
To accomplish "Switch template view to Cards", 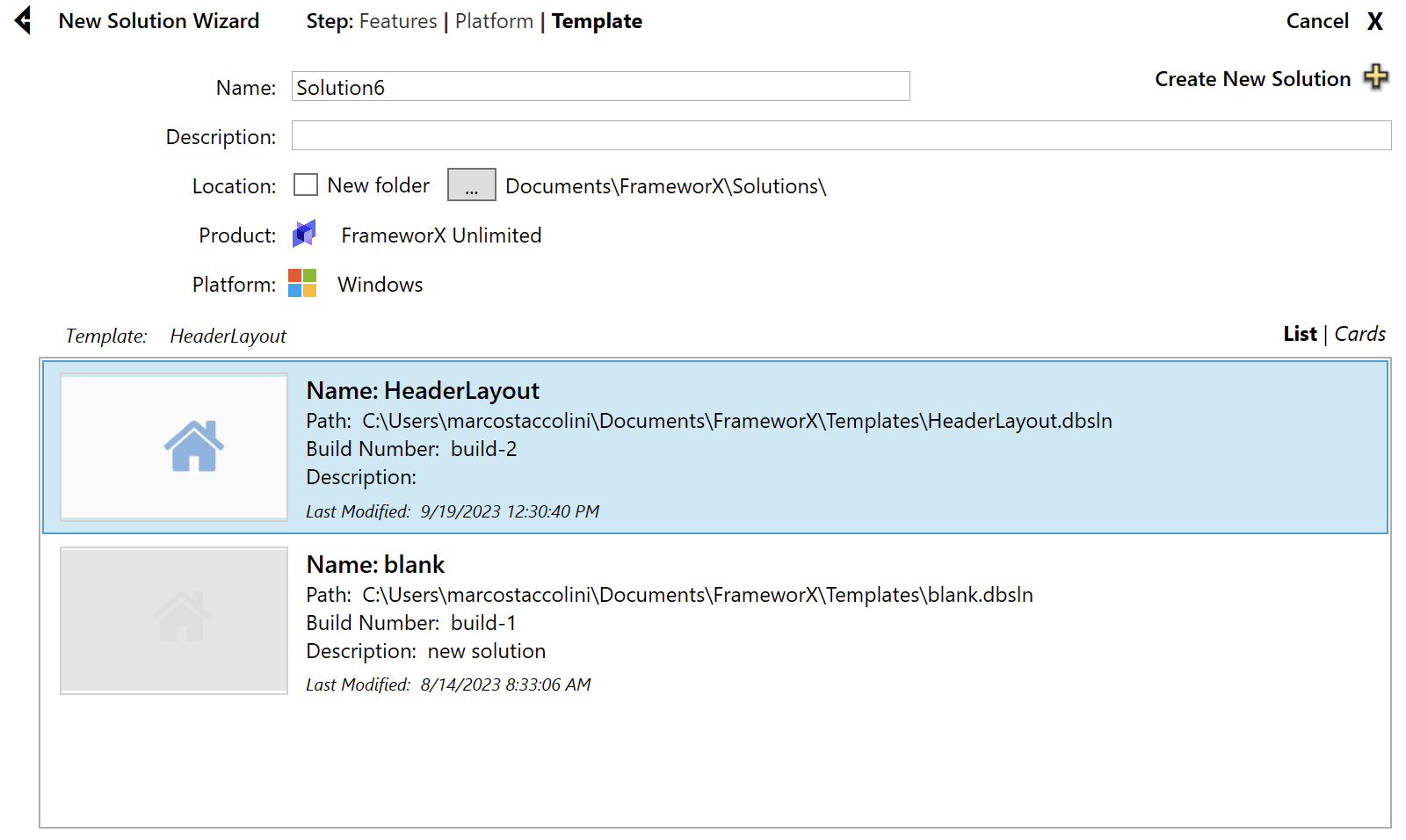I will tap(1359, 334).
